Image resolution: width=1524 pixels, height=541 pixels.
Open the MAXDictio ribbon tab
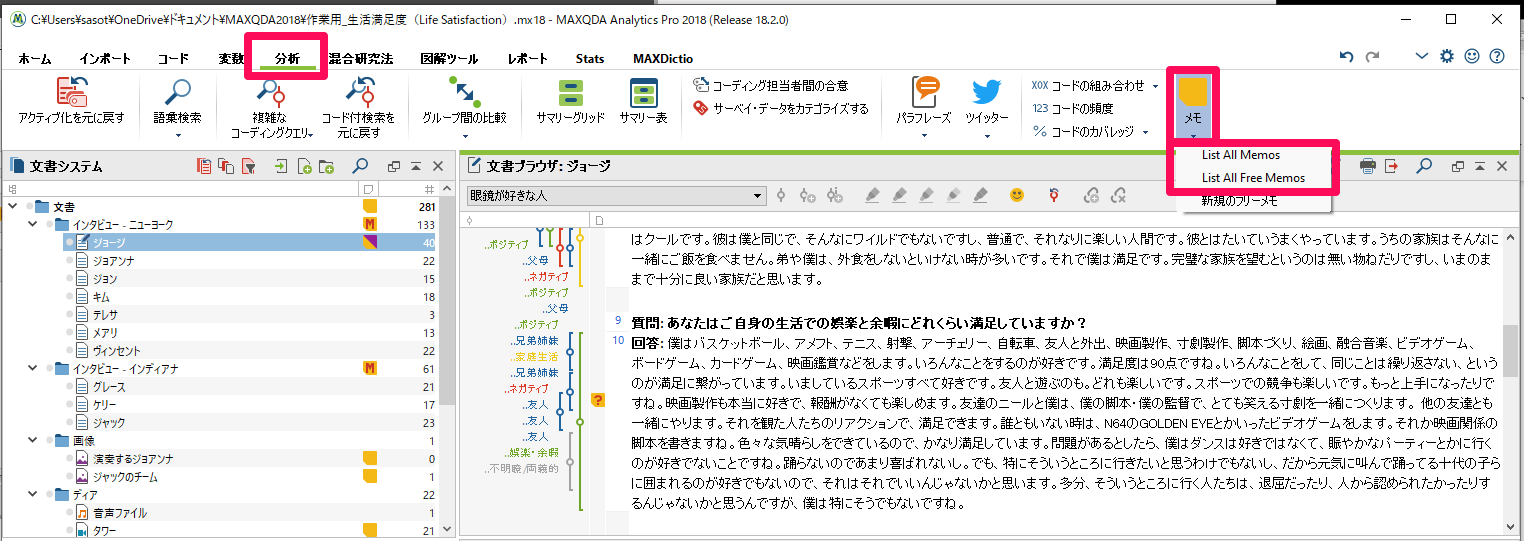point(663,59)
